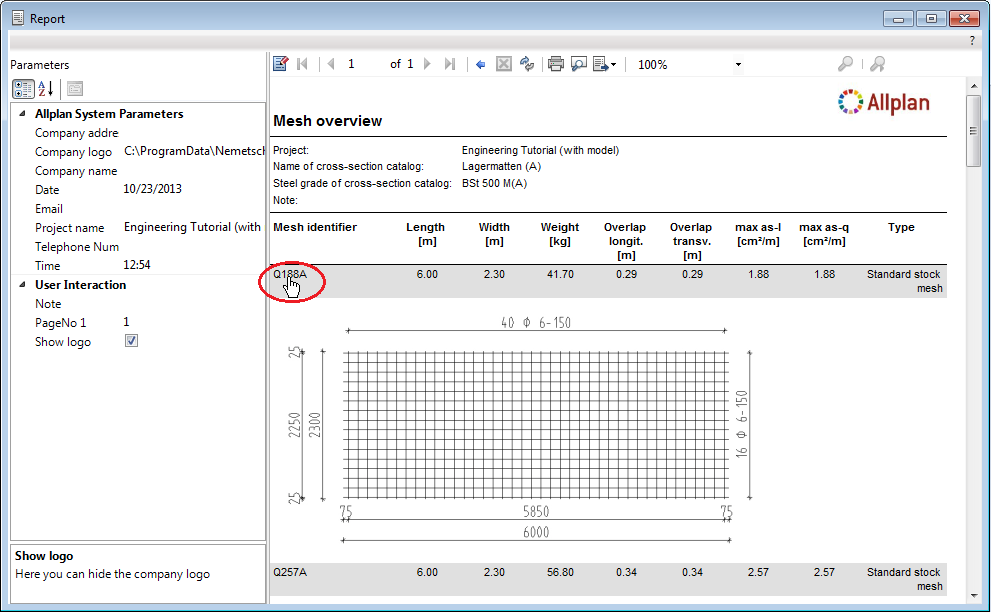Image resolution: width=991 pixels, height=612 pixels.
Task: Collapse the Allplan System Parameters group
Action: click(22, 114)
